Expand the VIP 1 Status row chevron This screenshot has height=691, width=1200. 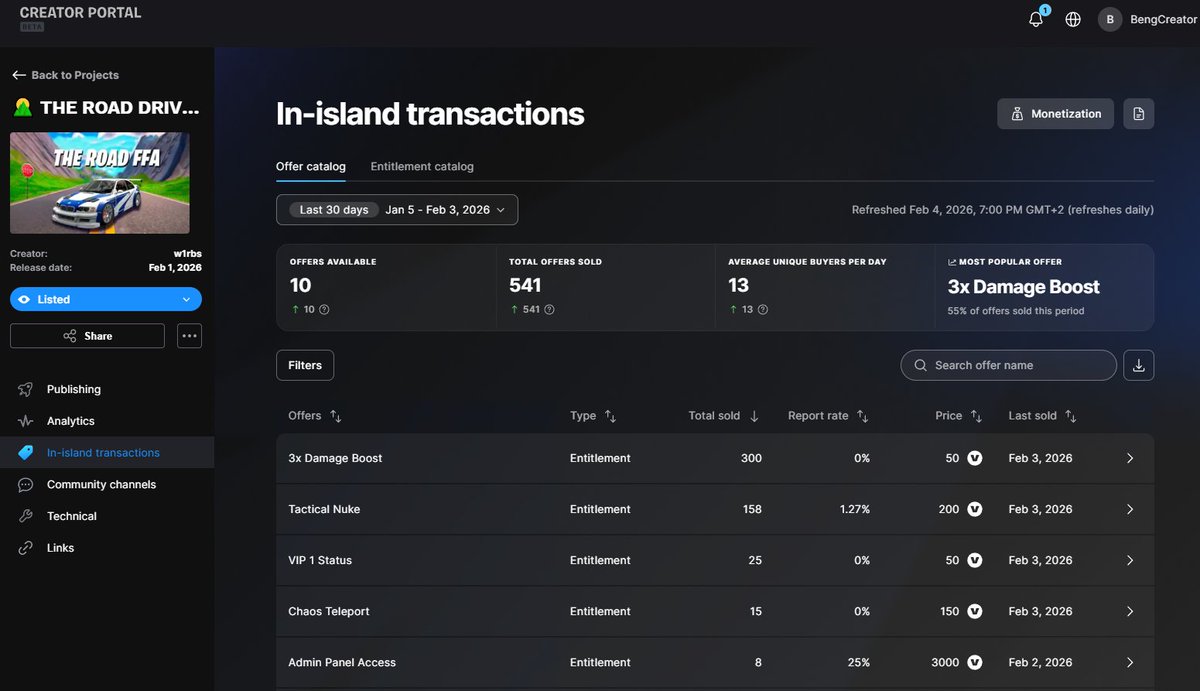click(x=1130, y=560)
